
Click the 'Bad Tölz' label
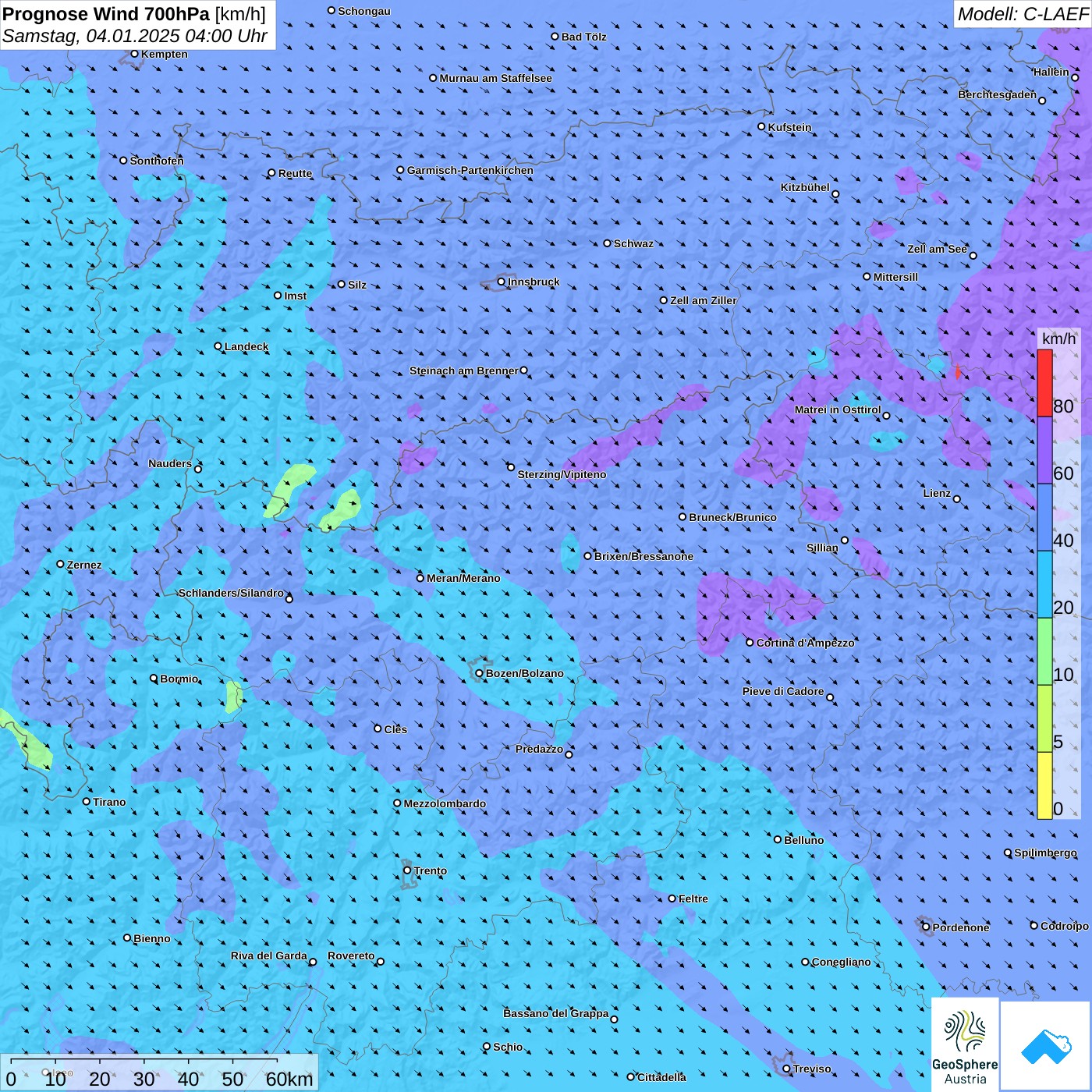coord(584,37)
